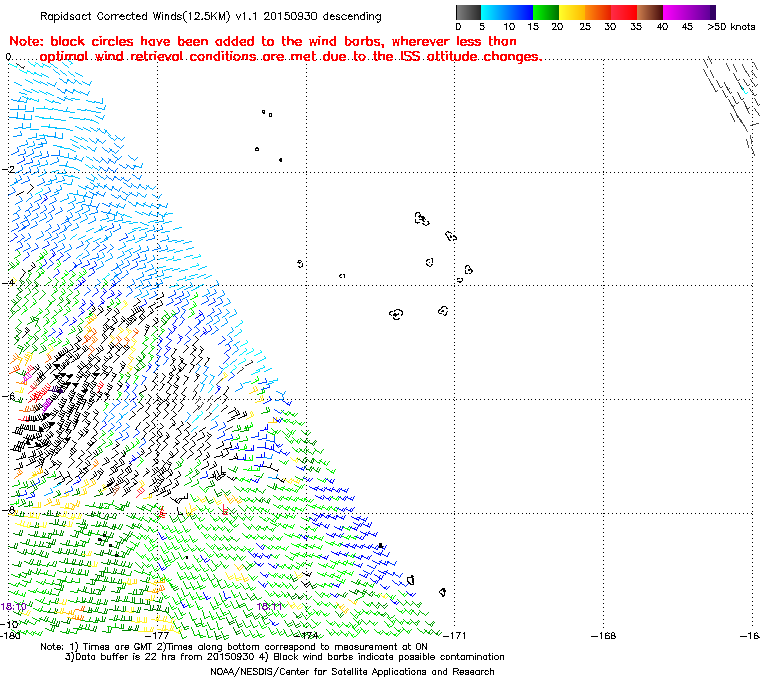Click the '>50 knots' legend label
Screen dimensions: 760x688
pyautogui.click(x=731, y=27)
